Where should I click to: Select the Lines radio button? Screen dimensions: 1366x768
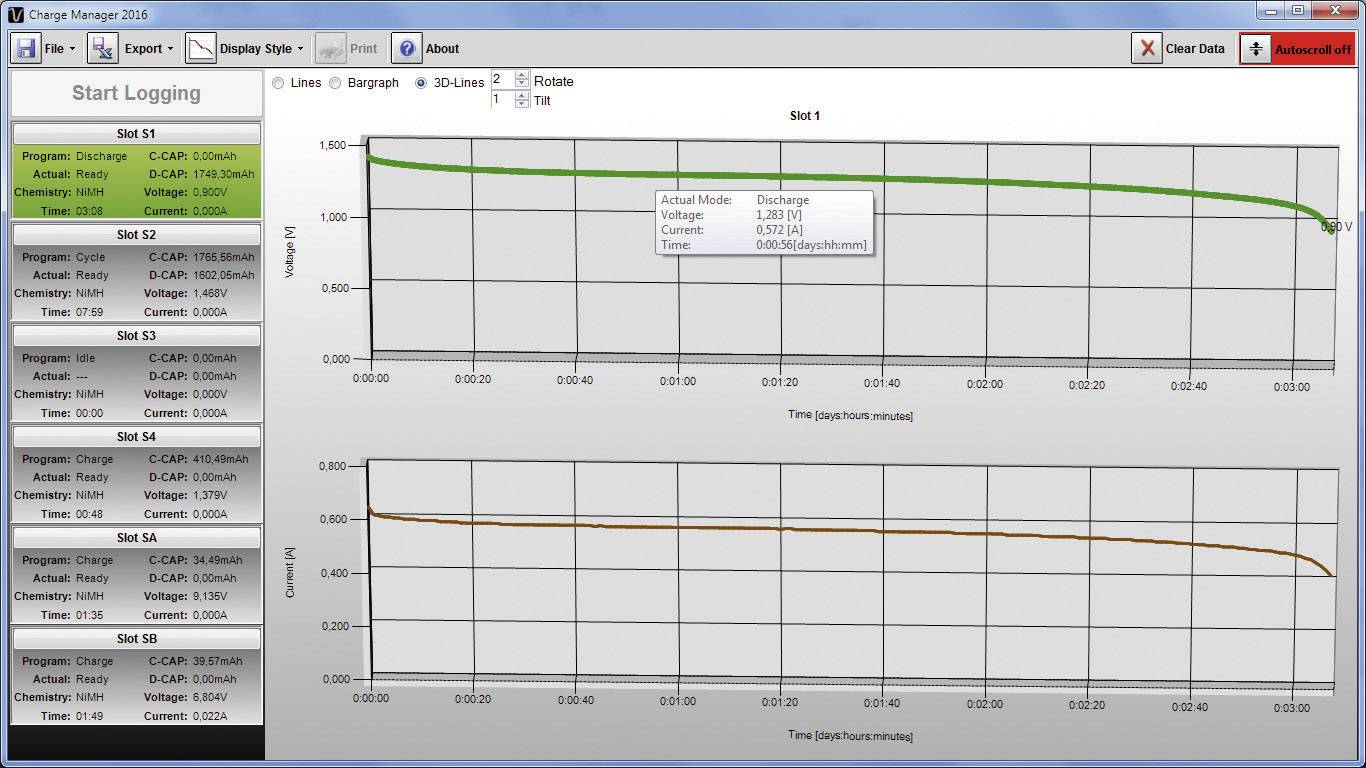pyautogui.click(x=279, y=82)
